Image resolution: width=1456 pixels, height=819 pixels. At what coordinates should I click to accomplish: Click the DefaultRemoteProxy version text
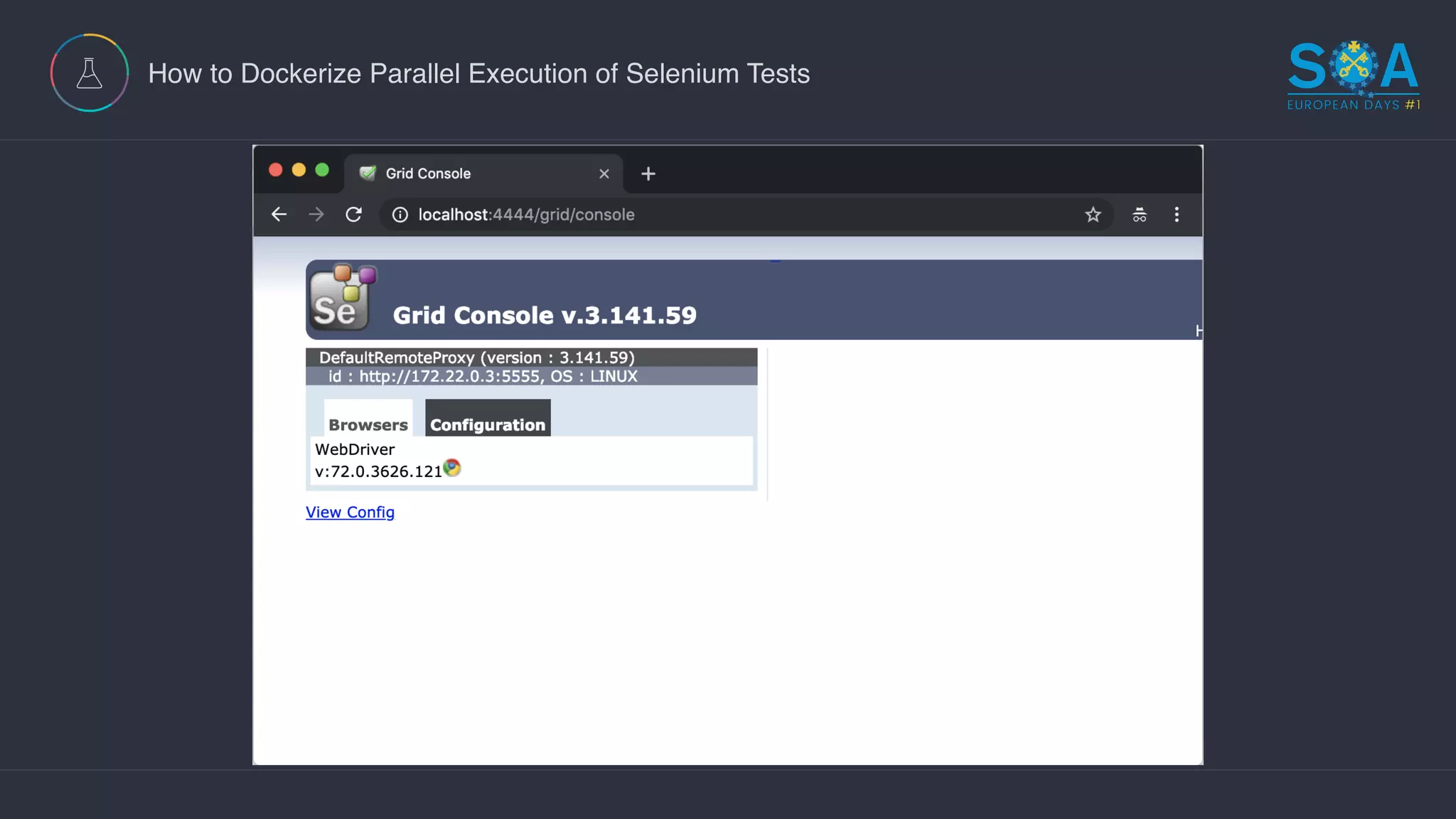pyautogui.click(x=476, y=358)
